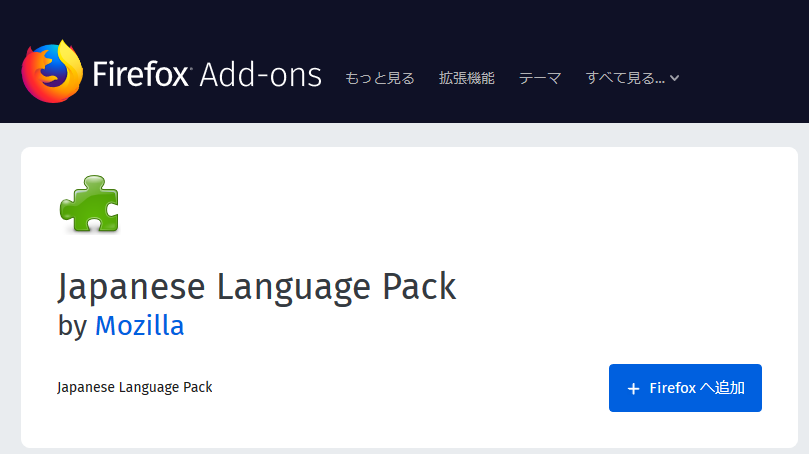
Task: Open the すべて見る... dropdown menu
Action: pos(632,78)
